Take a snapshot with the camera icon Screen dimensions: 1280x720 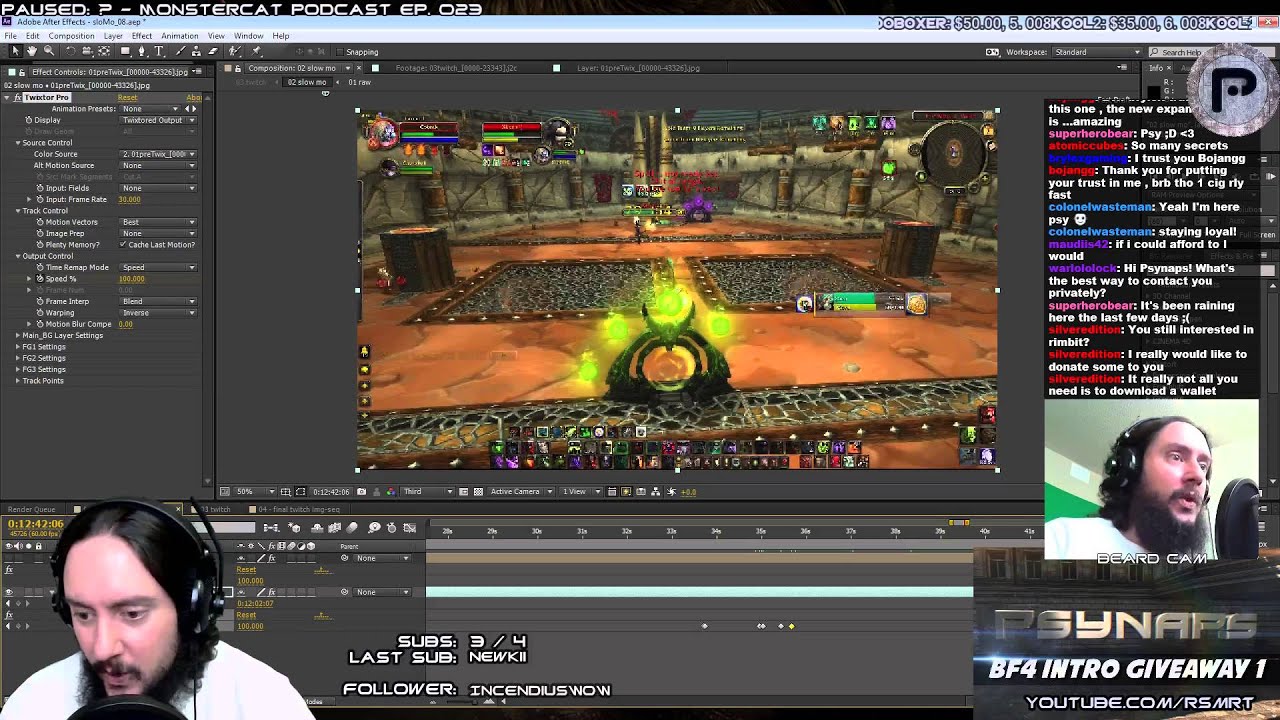361,491
